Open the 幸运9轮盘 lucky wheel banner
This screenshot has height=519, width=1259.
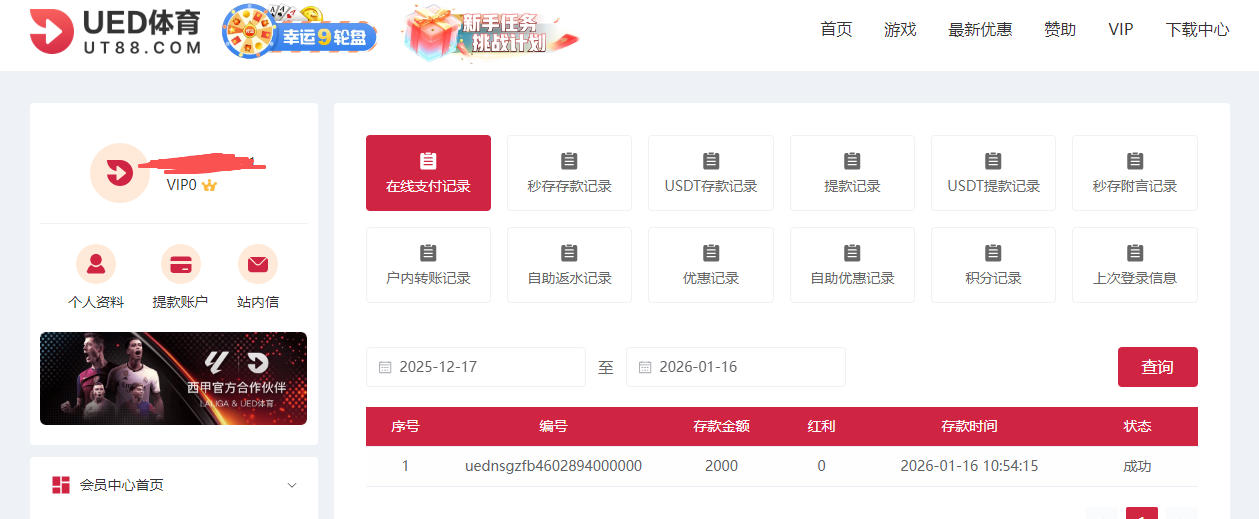pyautogui.click(x=300, y=32)
